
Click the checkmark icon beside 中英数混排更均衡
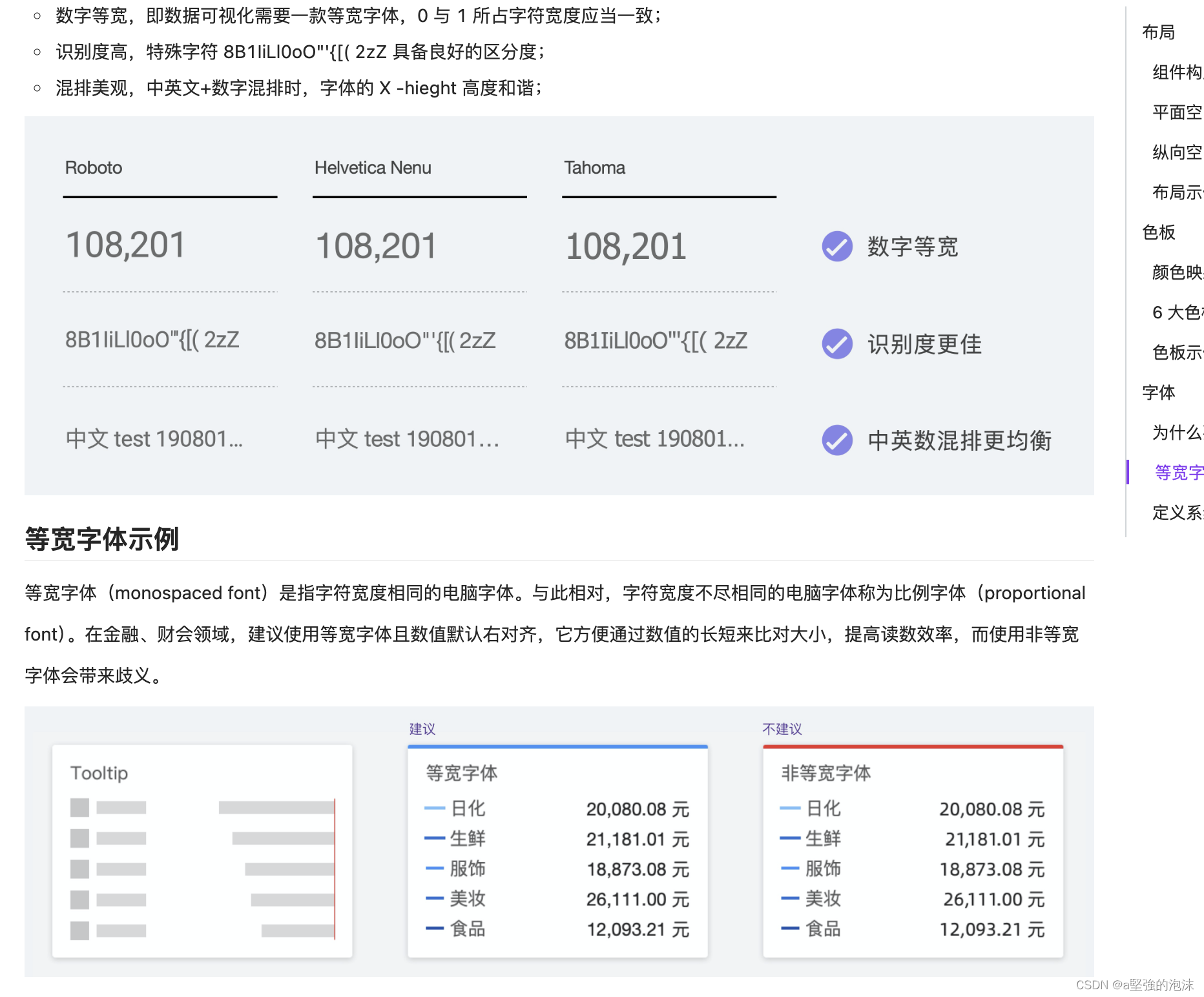(x=837, y=440)
